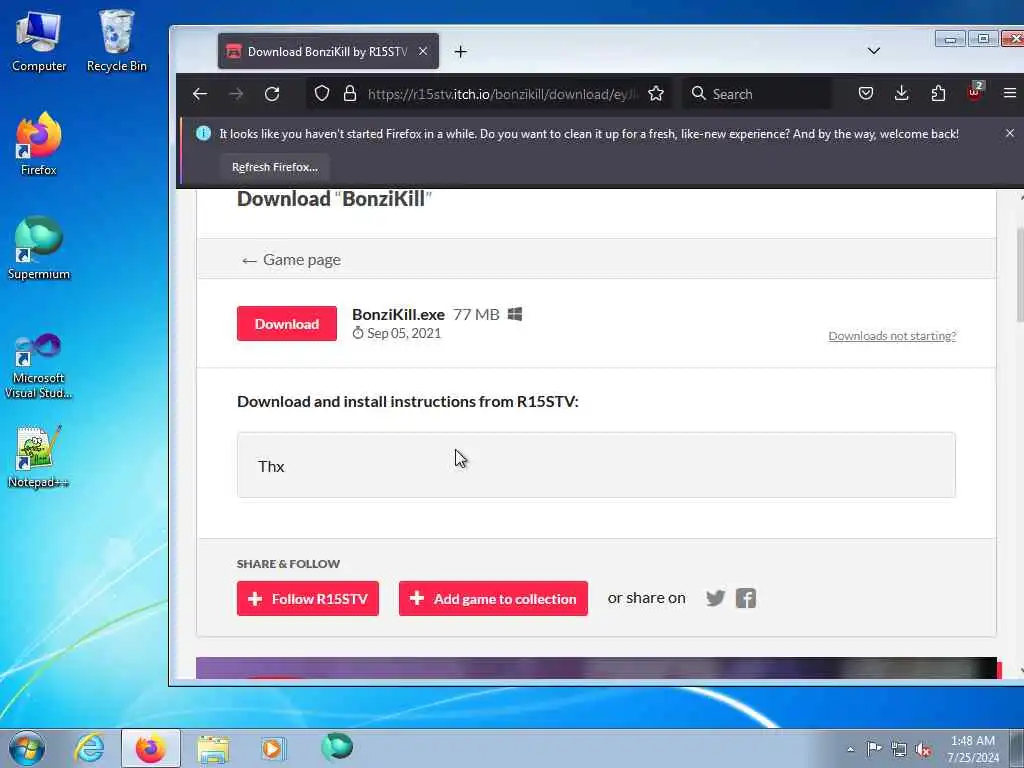Select the Notepad++ desktop shortcut
Screen dimensions: 1024x768
[39, 457]
